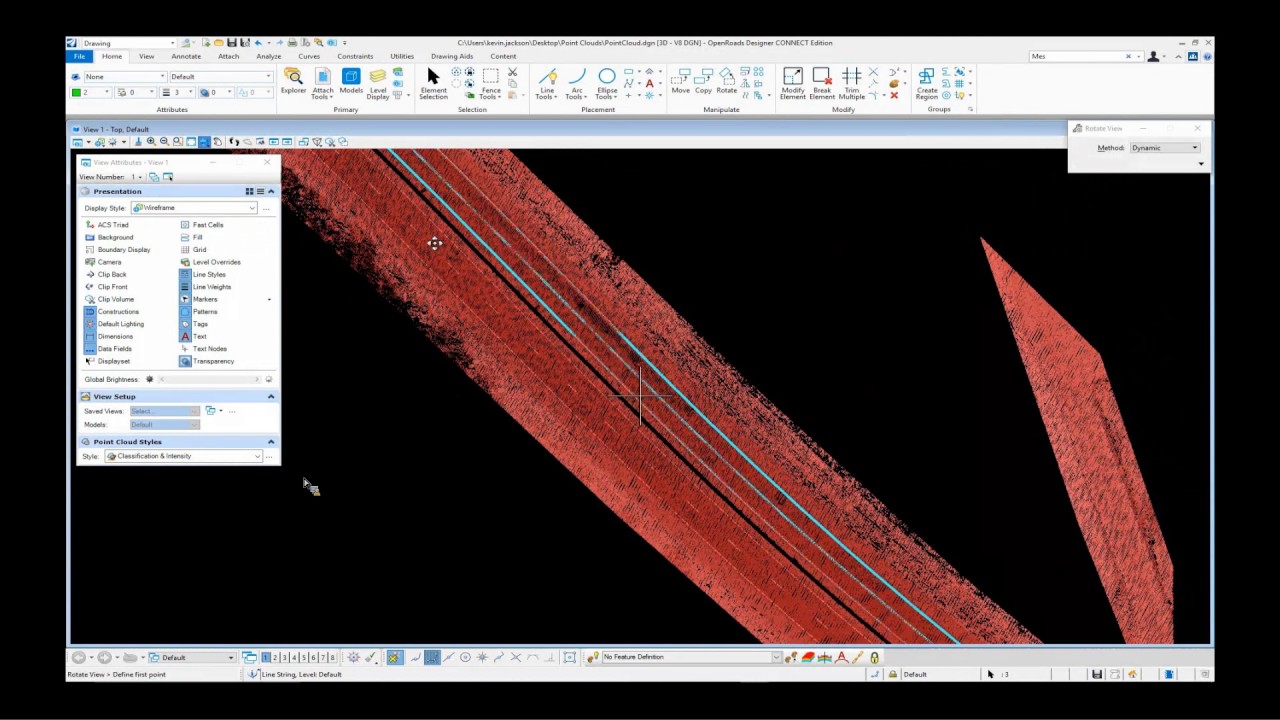
Task: Open View Number selector
Action: pyautogui.click(x=136, y=177)
